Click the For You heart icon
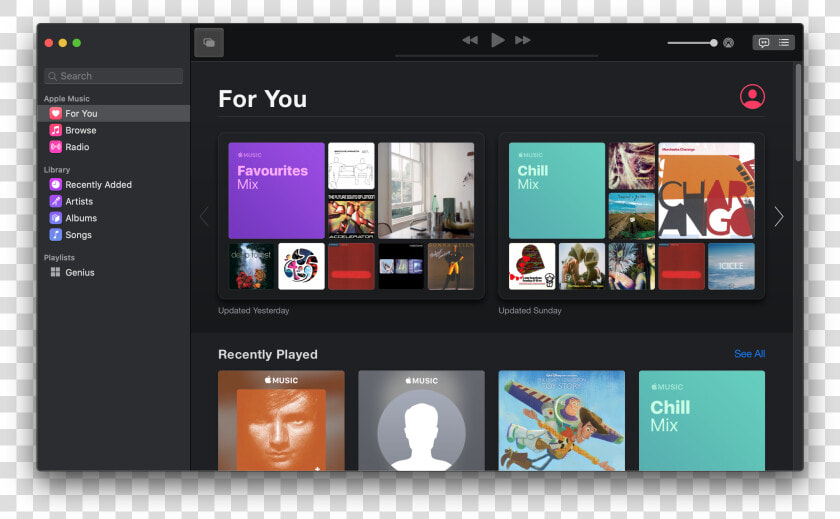The width and height of the screenshot is (840, 519). (55, 114)
